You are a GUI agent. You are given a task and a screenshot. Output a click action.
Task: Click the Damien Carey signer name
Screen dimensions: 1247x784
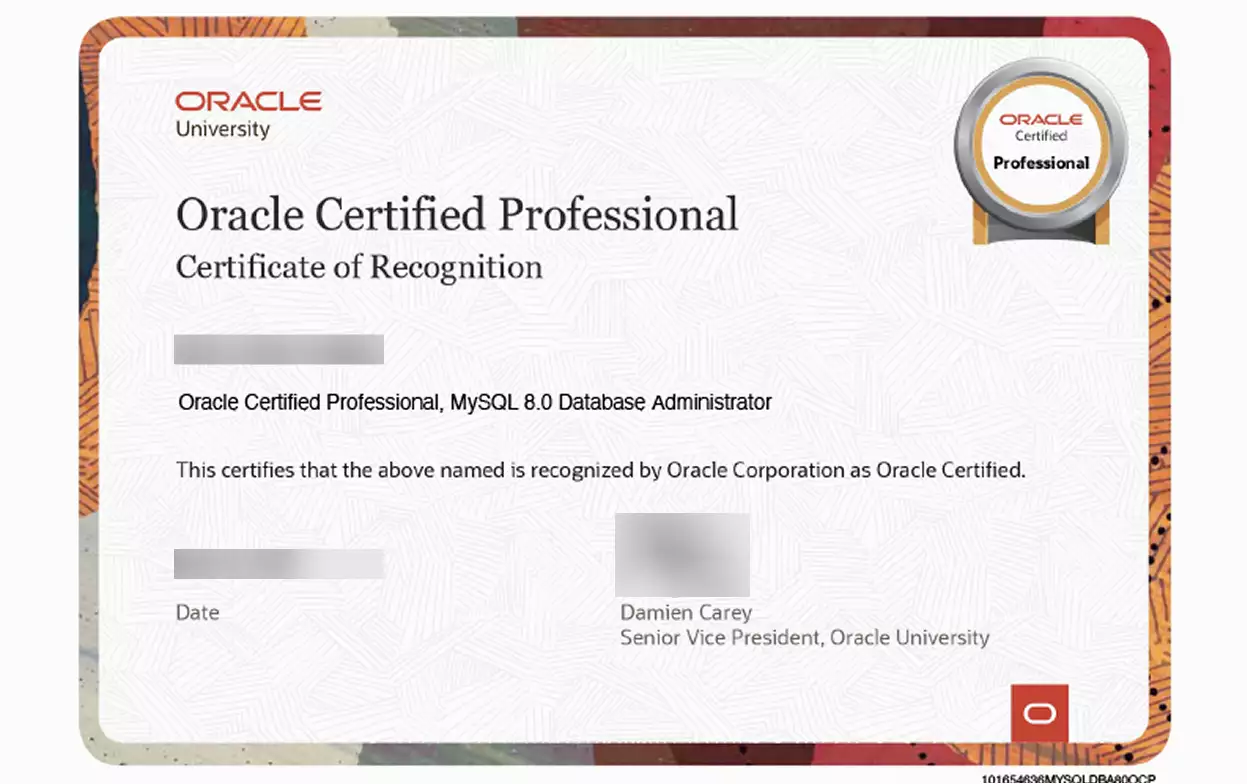pos(686,612)
